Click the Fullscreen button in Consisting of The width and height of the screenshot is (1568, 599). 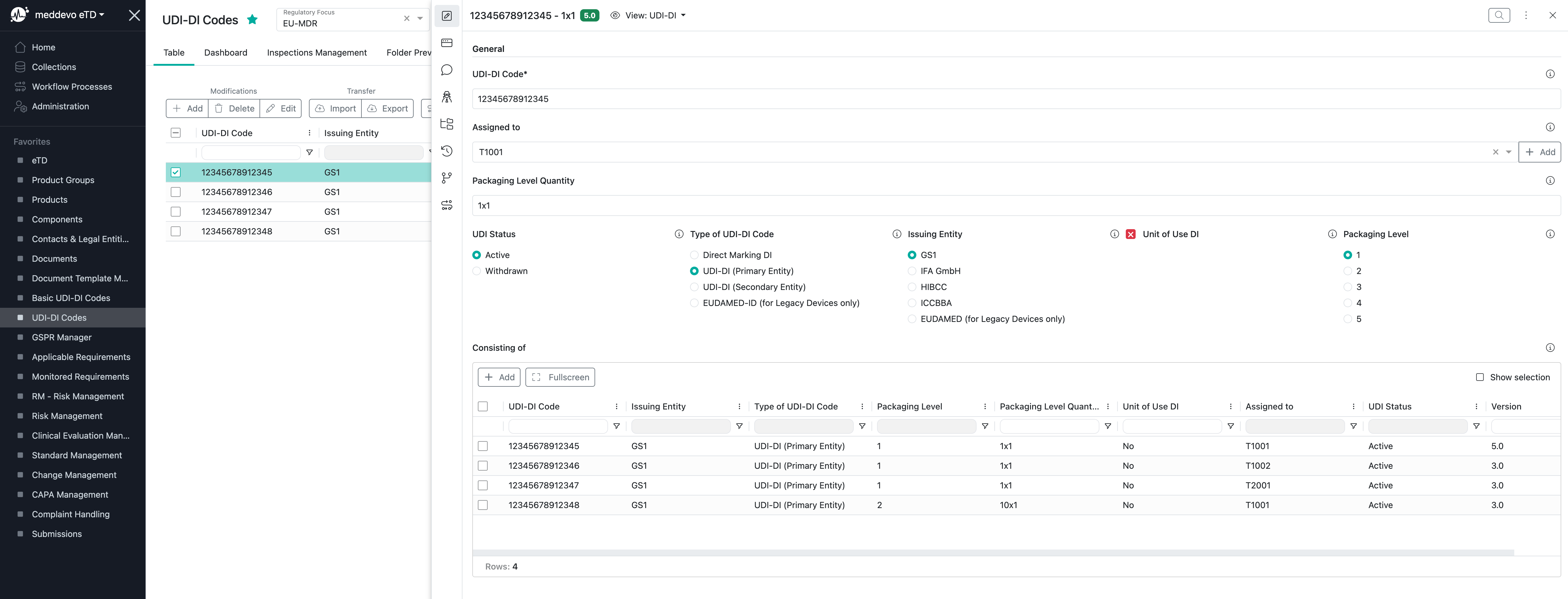click(560, 378)
